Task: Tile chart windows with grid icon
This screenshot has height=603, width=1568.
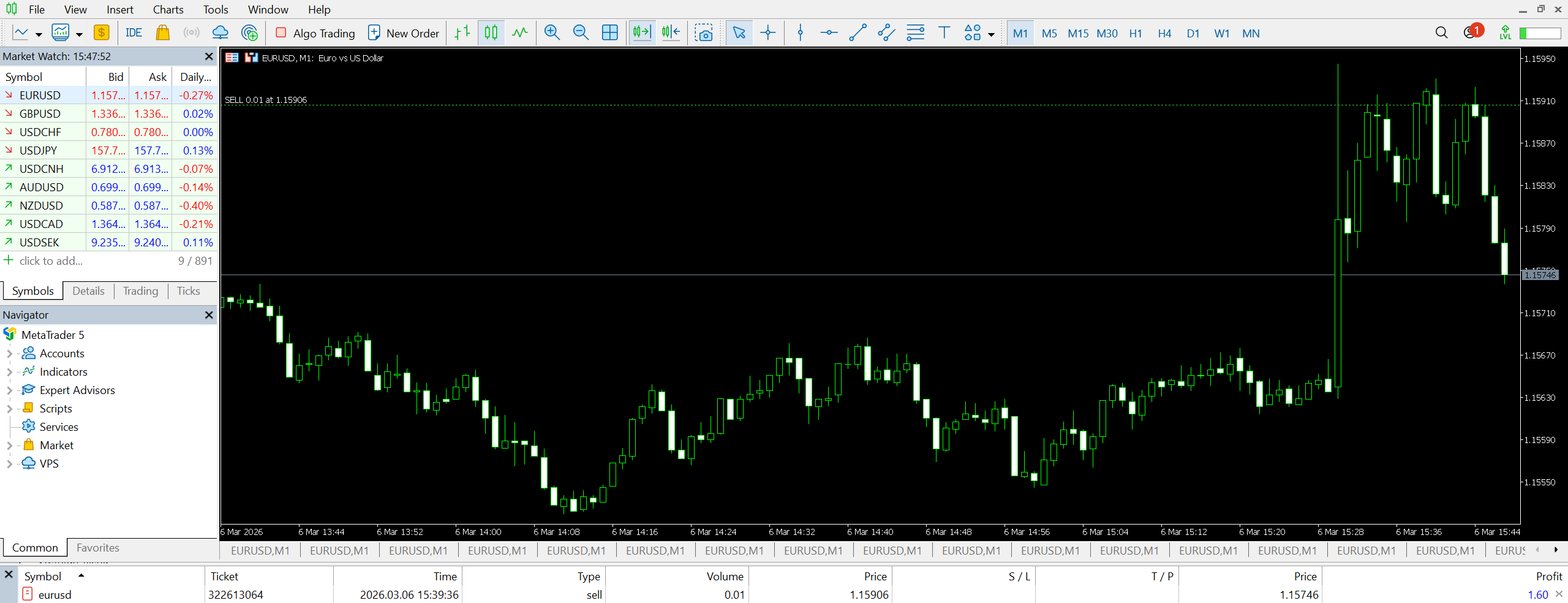Action: pos(610,33)
